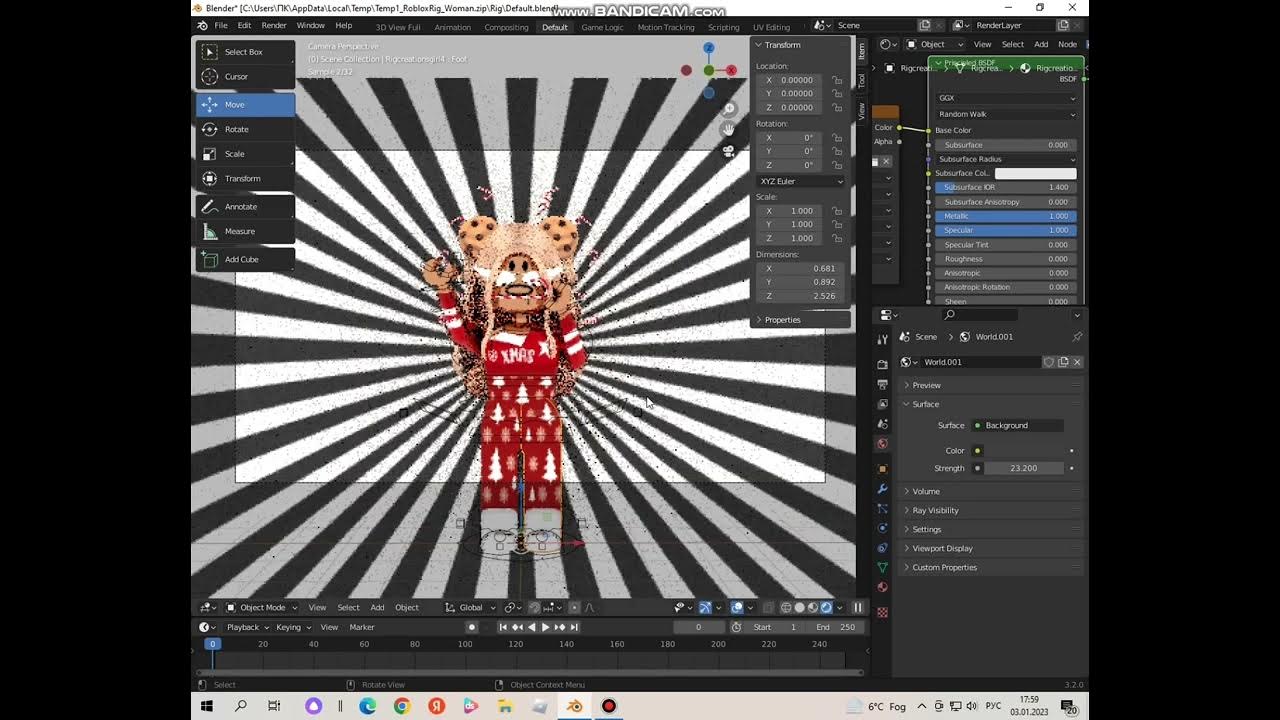Play the animation forward
The image size is (1280, 720).
[x=545, y=627]
